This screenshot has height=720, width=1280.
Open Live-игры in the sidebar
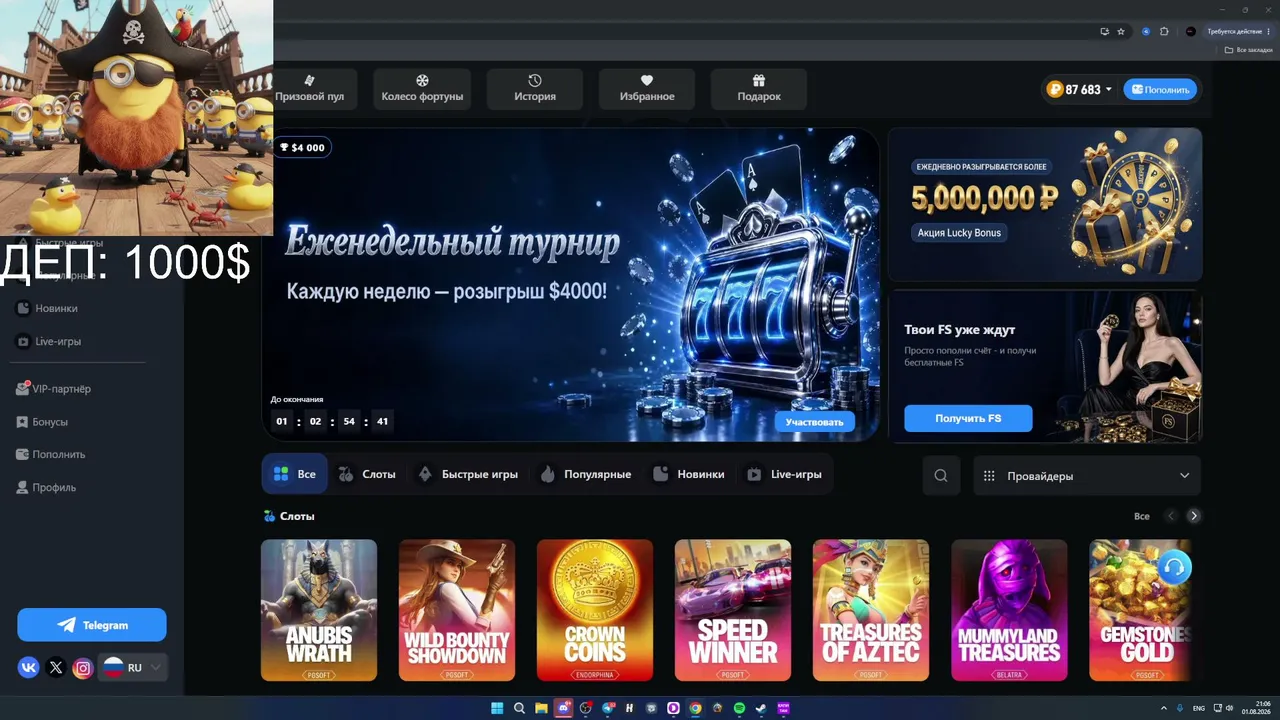(x=50, y=341)
